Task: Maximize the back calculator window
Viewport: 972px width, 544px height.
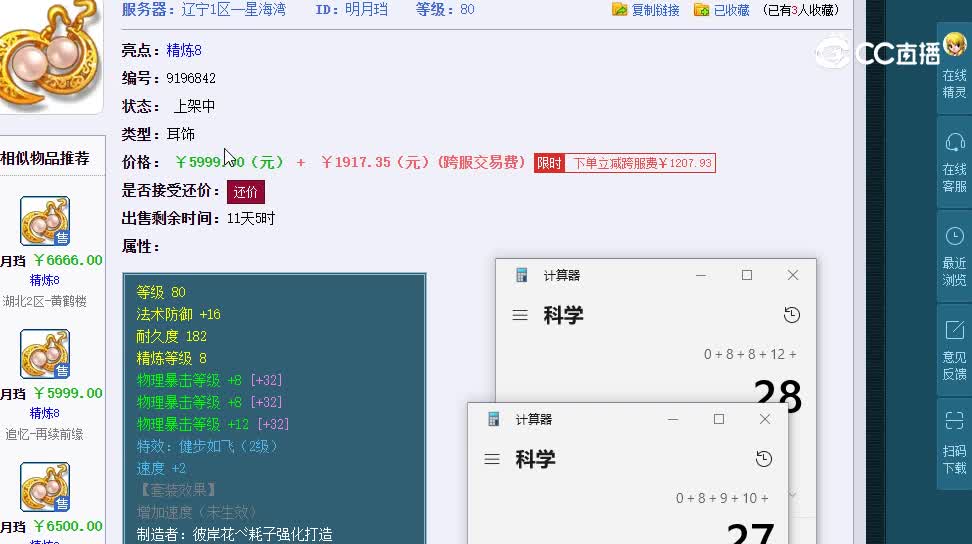Action: (747, 275)
